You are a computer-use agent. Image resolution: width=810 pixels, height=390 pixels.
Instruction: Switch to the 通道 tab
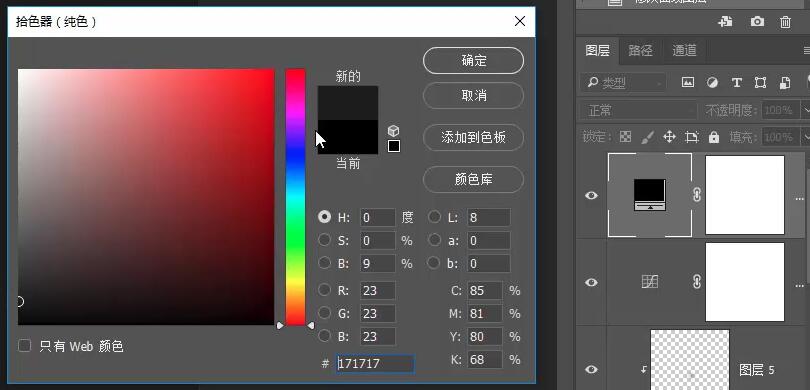[684, 51]
